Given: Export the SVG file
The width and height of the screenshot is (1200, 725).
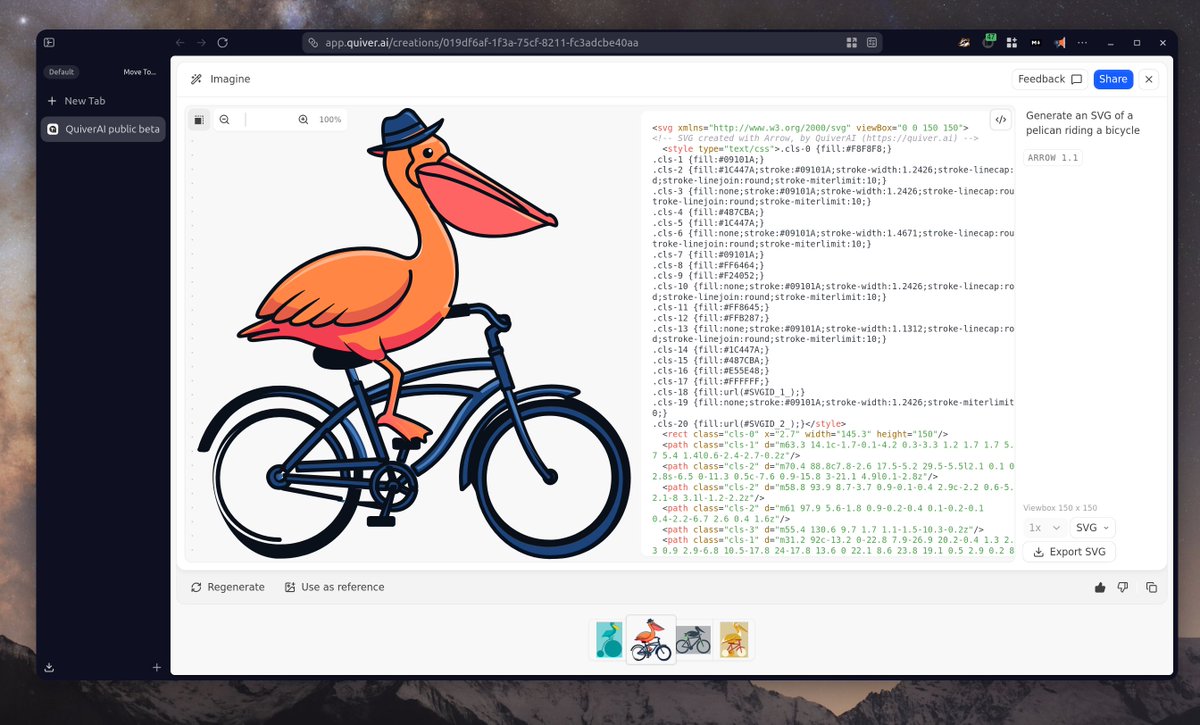Looking at the screenshot, I should point(1069,552).
